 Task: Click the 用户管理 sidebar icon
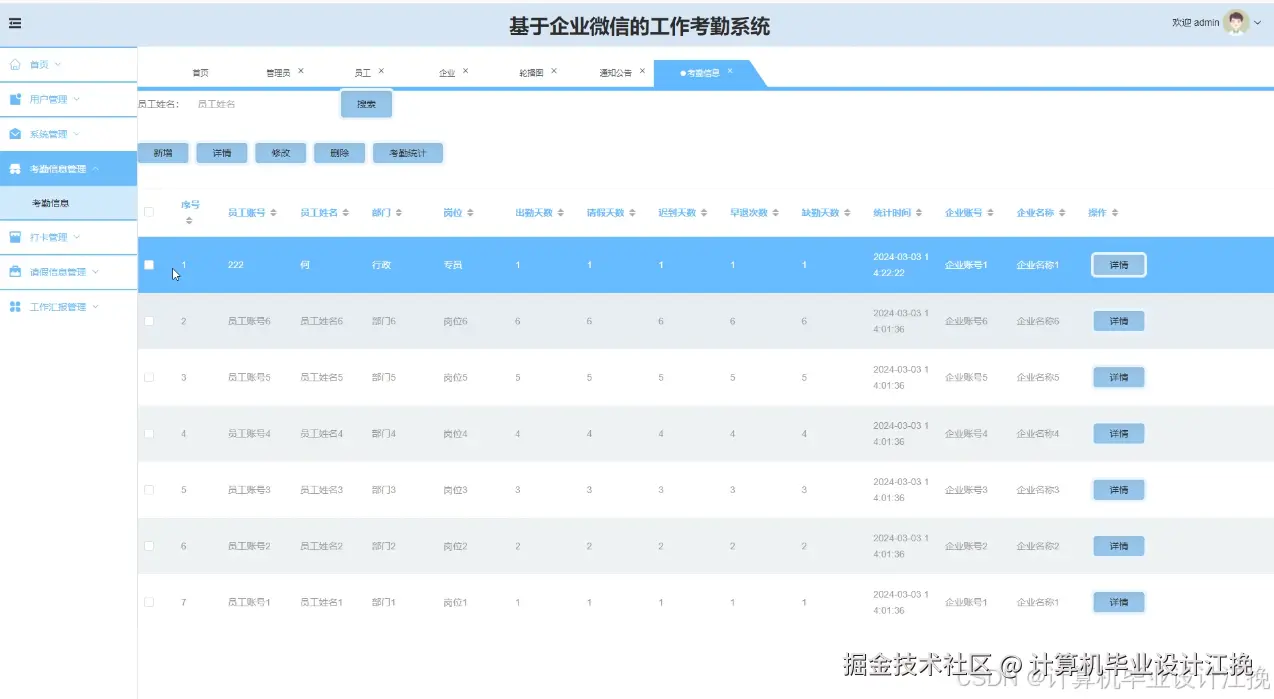point(15,99)
